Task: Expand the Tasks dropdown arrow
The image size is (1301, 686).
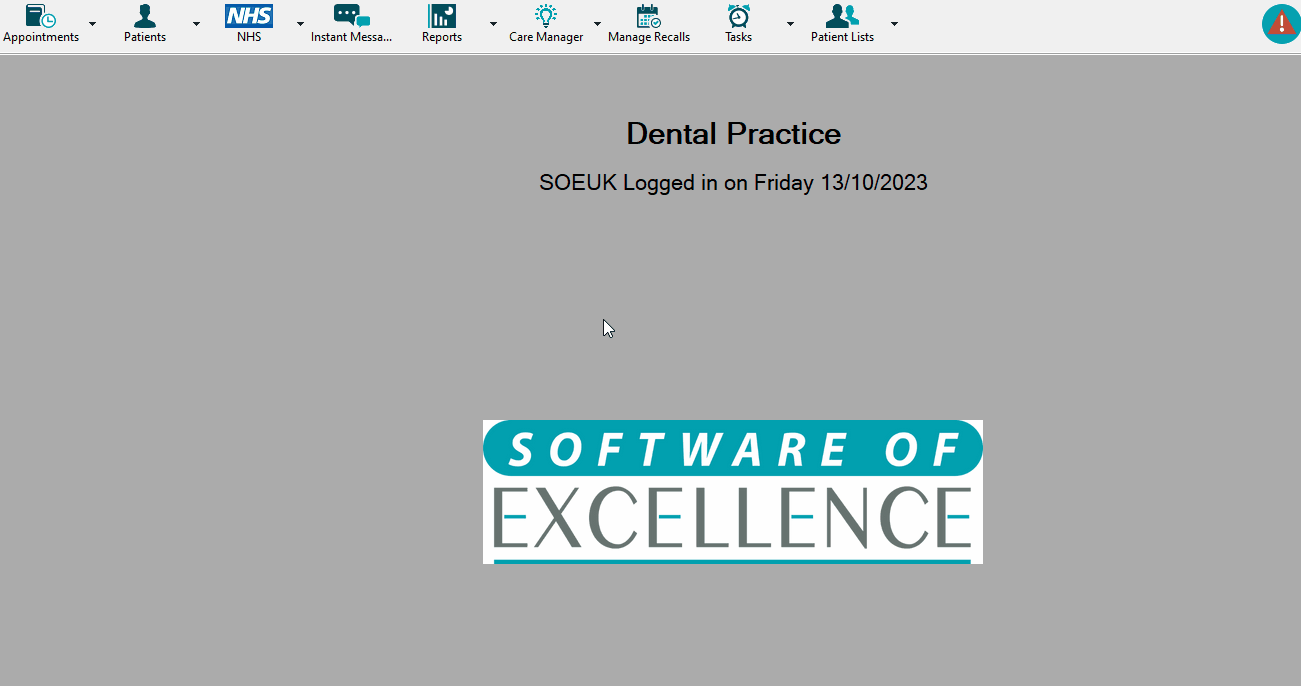Action: [x=790, y=23]
